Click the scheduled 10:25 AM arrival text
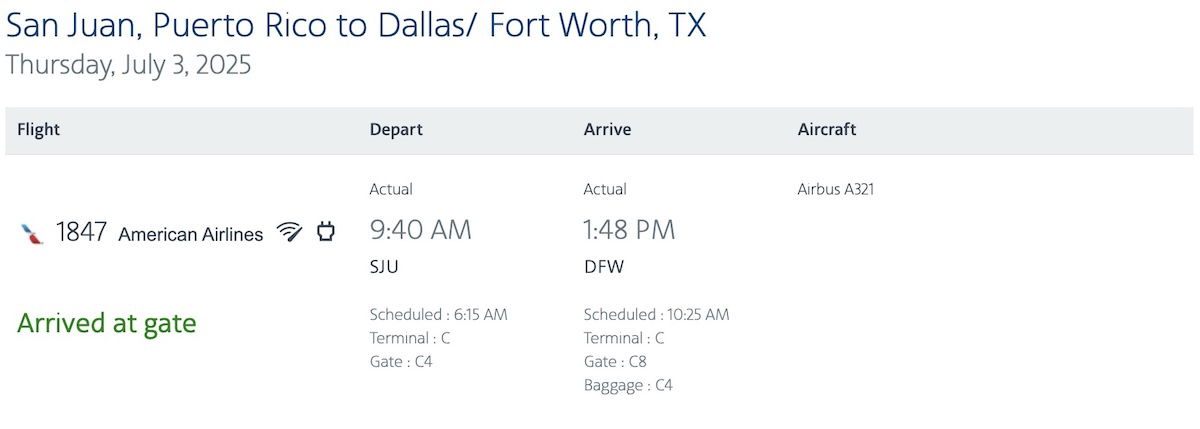This screenshot has width=1200, height=429. tap(657, 314)
